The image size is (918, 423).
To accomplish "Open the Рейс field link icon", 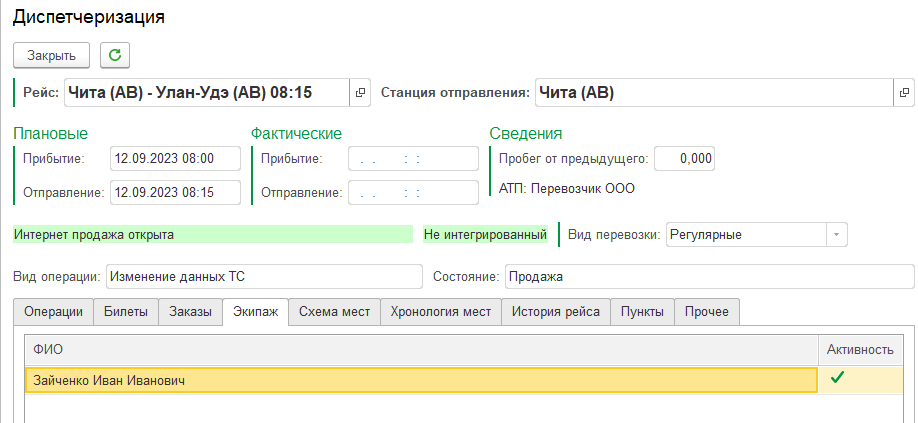I will point(360,93).
